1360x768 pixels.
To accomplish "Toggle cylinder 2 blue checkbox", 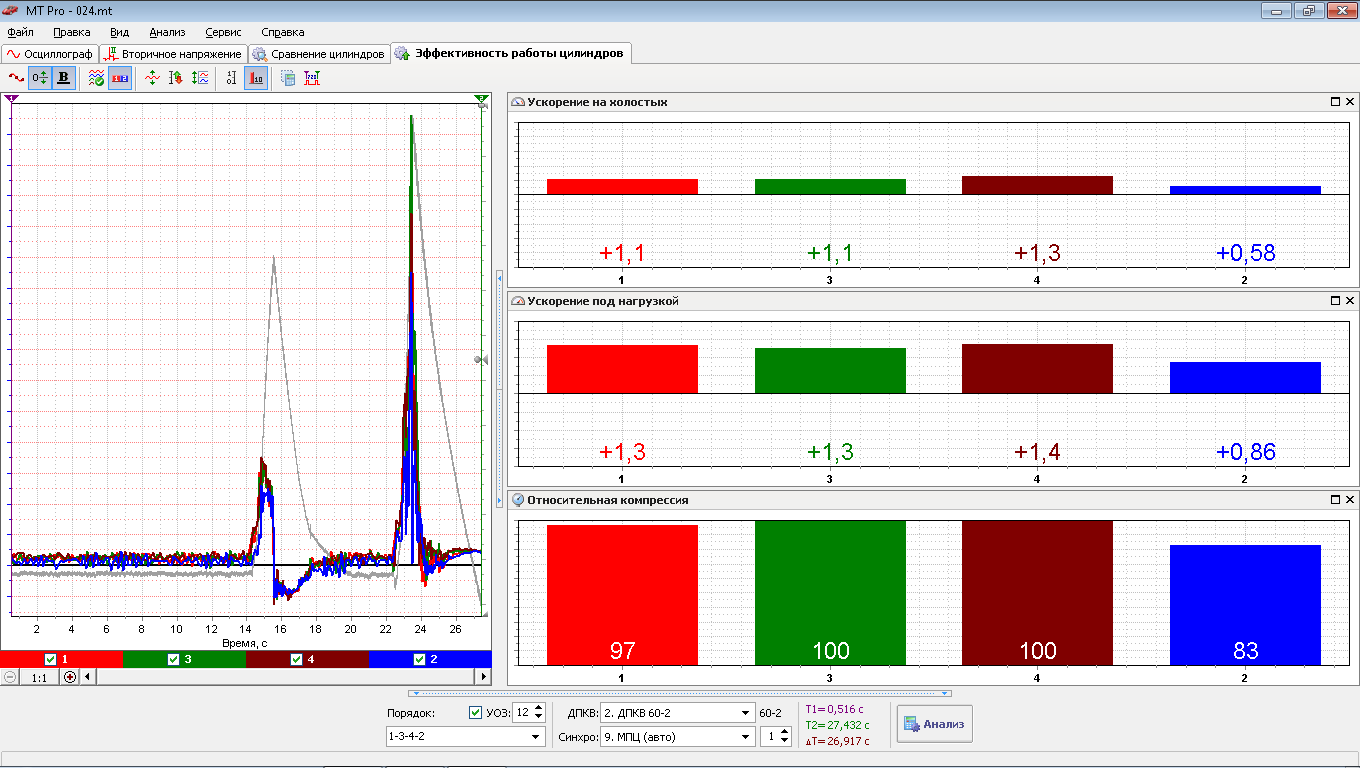I will (420, 659).
